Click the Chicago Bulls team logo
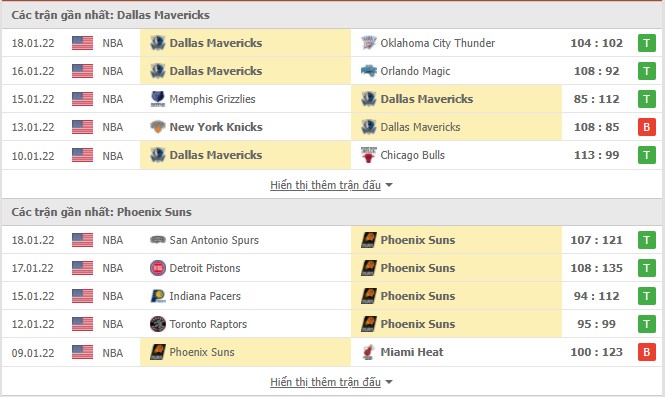This screenshot has height=397, width=665. coord(369,155)
